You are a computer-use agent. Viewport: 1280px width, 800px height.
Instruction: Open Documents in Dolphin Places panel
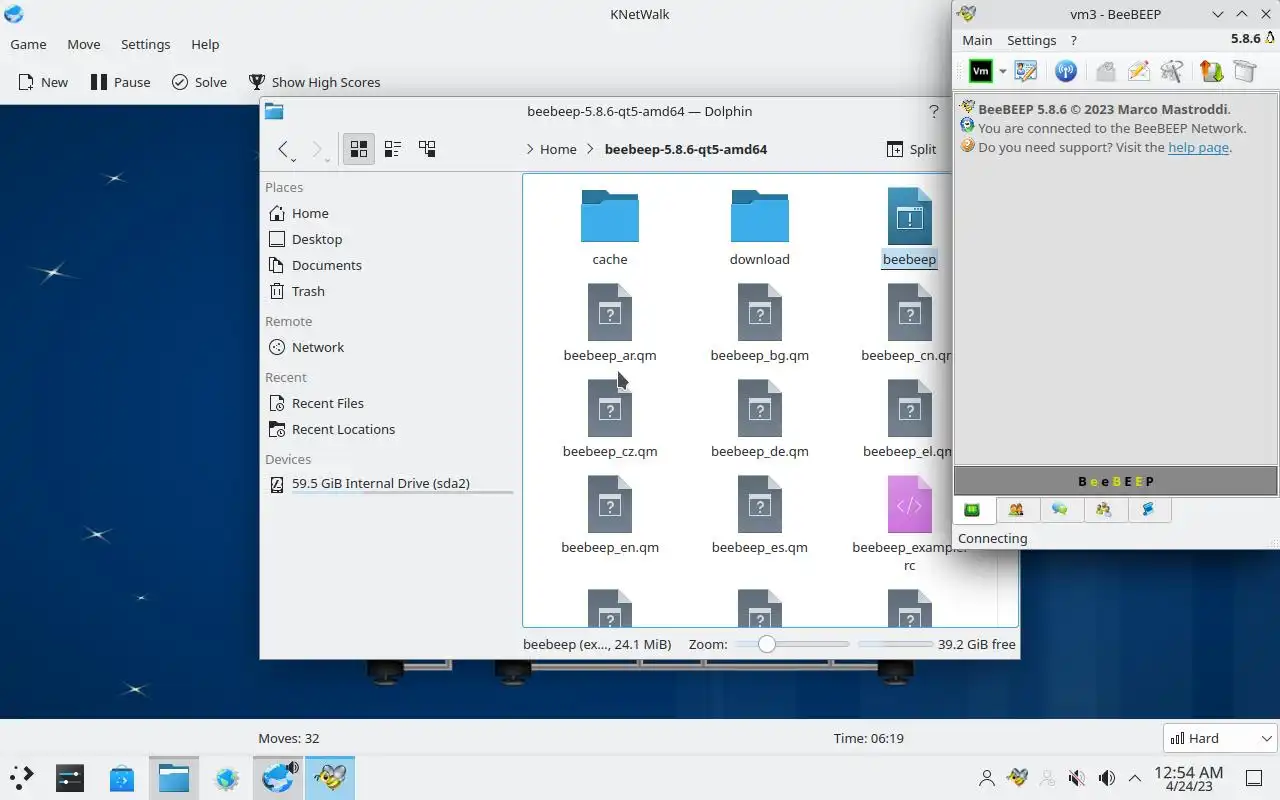pyautogui.click(x=390, y=265)
